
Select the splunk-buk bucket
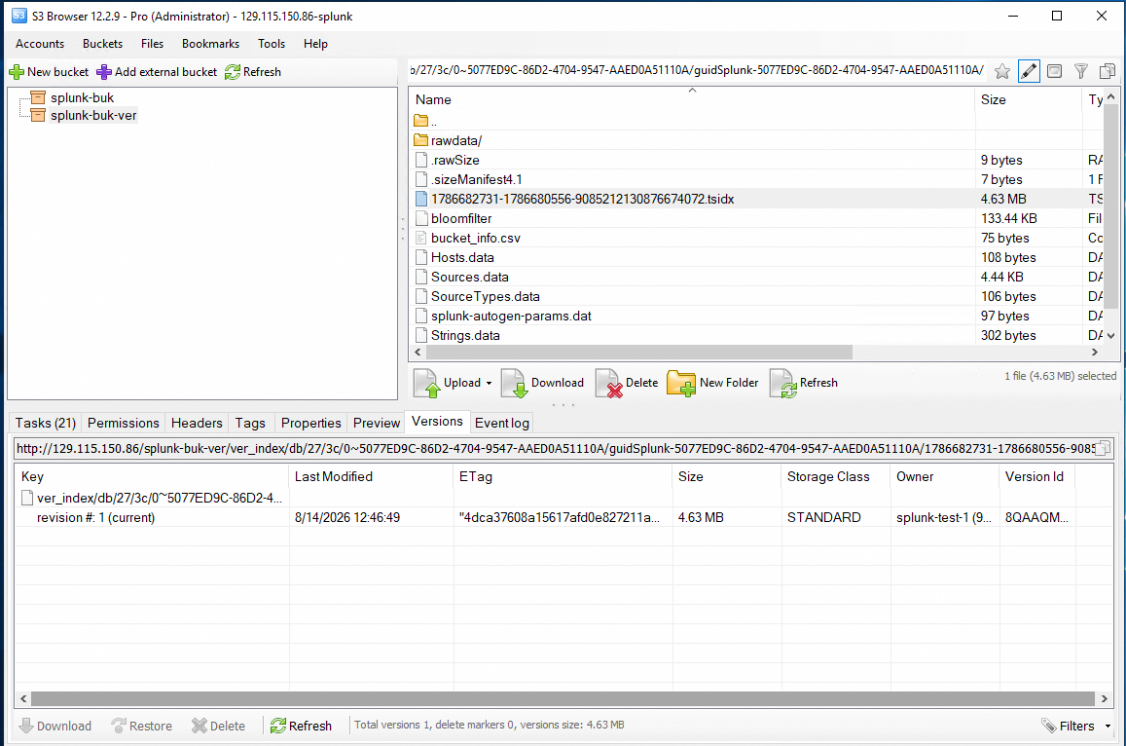tap(82, 98)
